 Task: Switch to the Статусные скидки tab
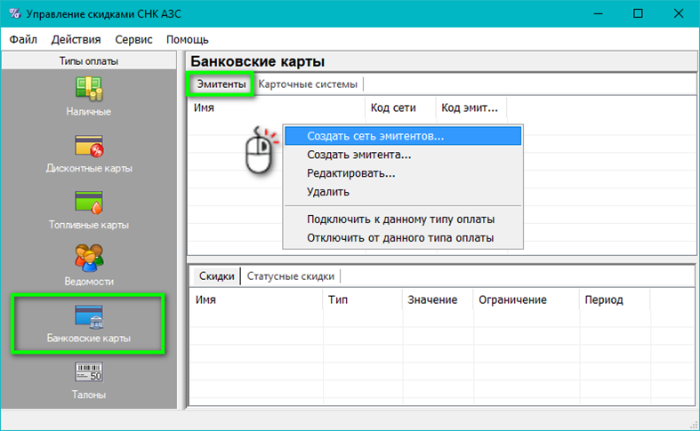coord(290,276)
